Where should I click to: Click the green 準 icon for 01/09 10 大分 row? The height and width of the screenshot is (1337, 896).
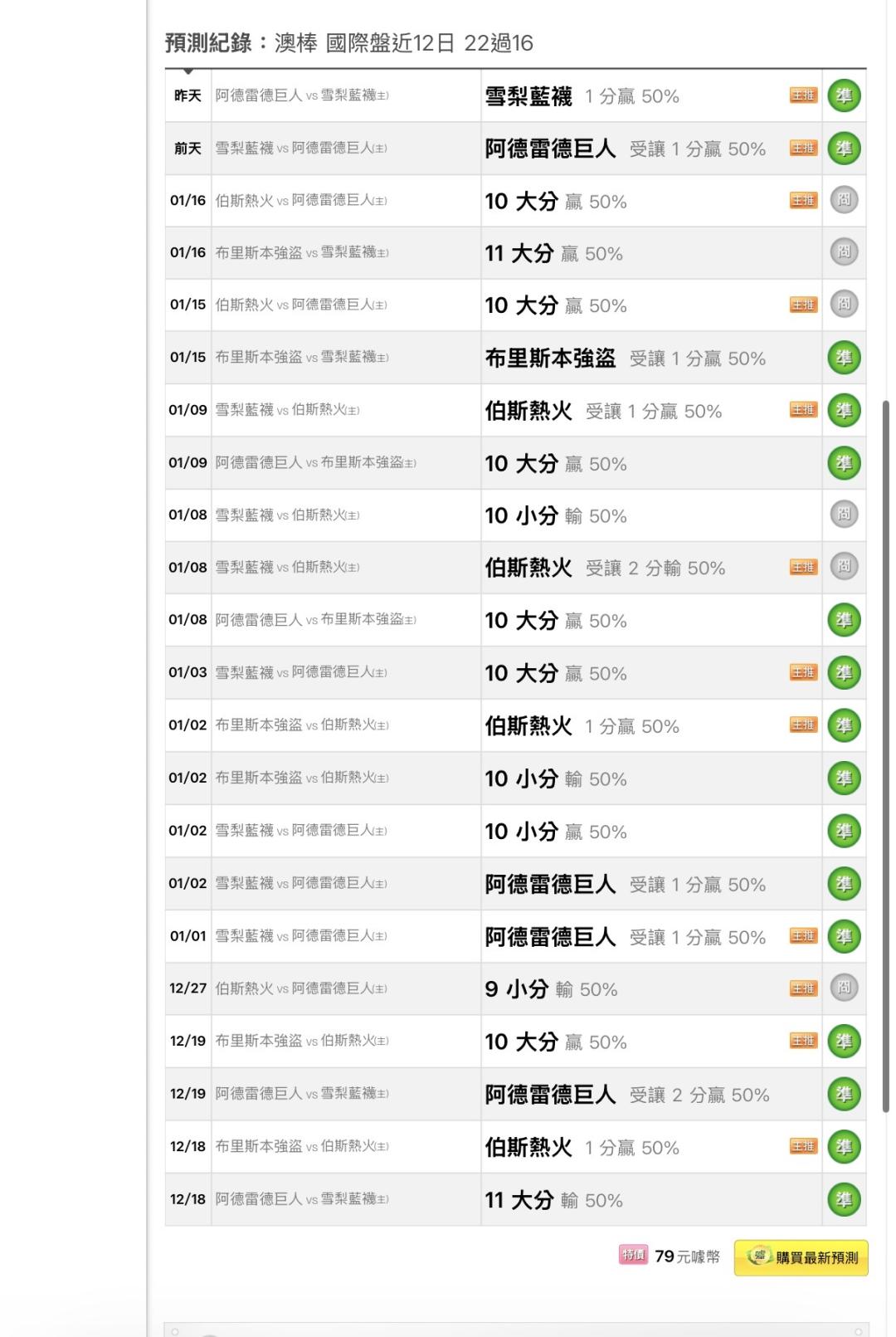[x=844, y=463]
